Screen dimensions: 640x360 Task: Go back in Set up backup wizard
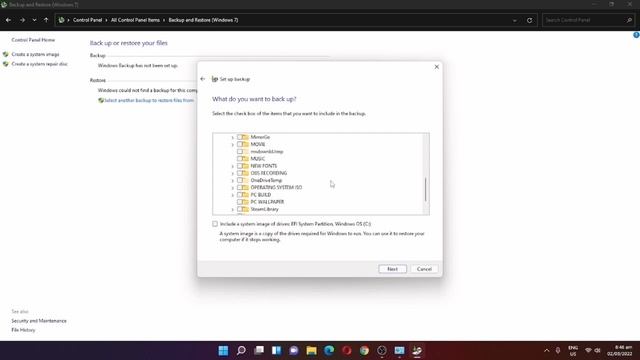203,79
